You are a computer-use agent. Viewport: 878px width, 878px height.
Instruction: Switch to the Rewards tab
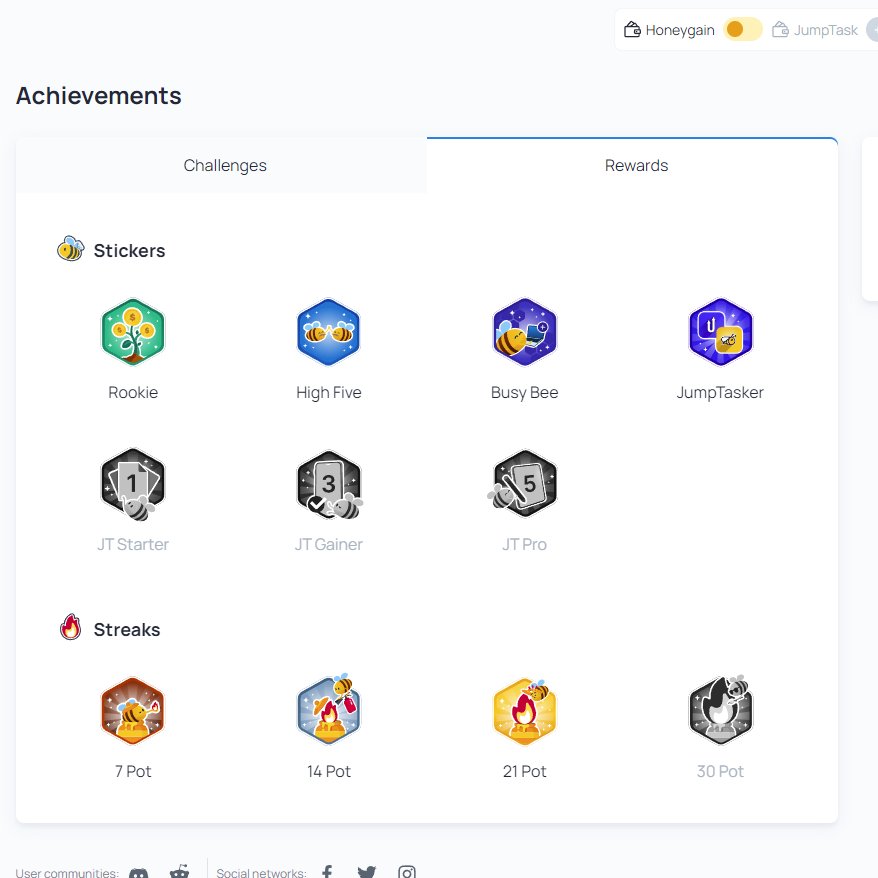coord(632,165)
